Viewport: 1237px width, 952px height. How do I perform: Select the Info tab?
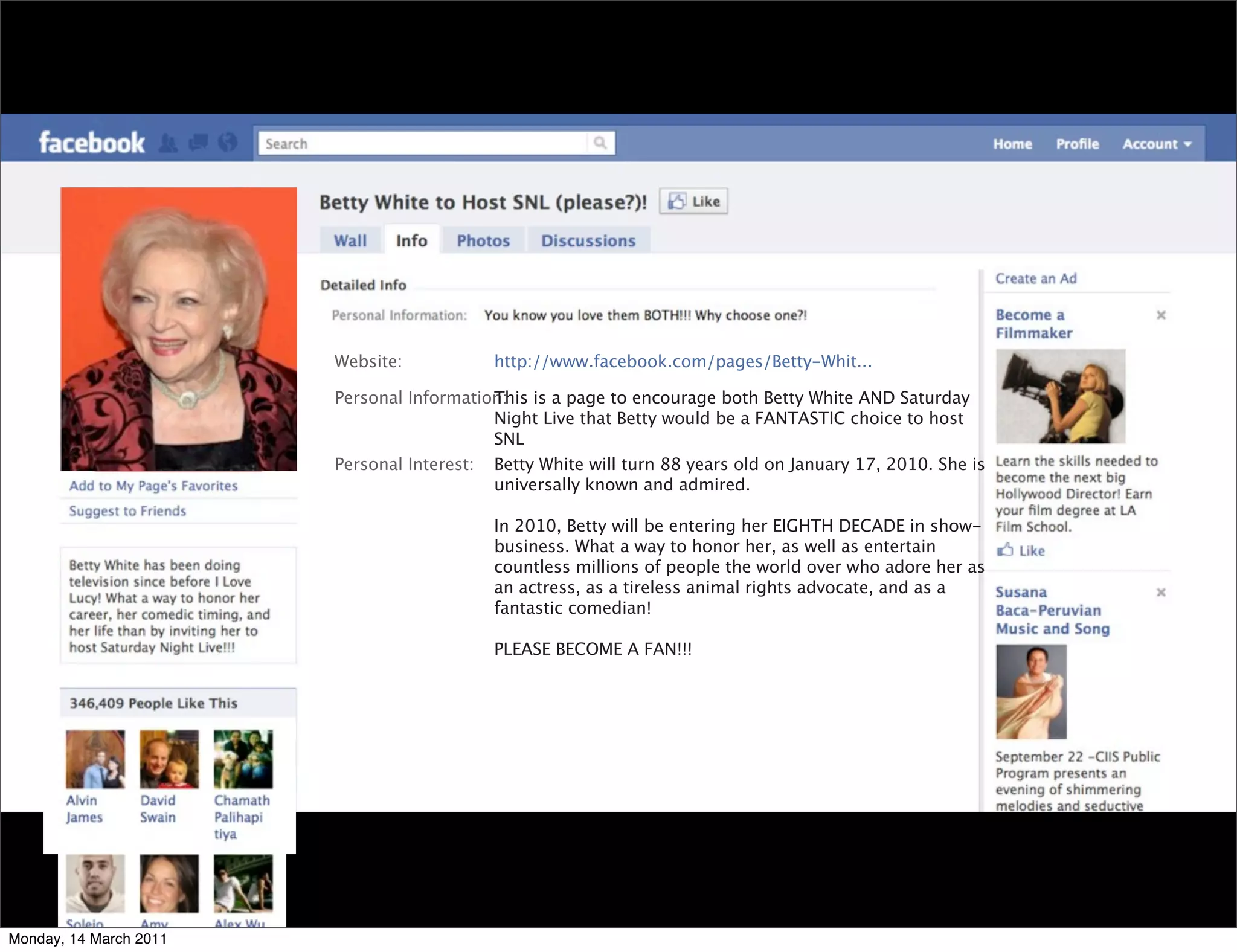tap(412, 240)
